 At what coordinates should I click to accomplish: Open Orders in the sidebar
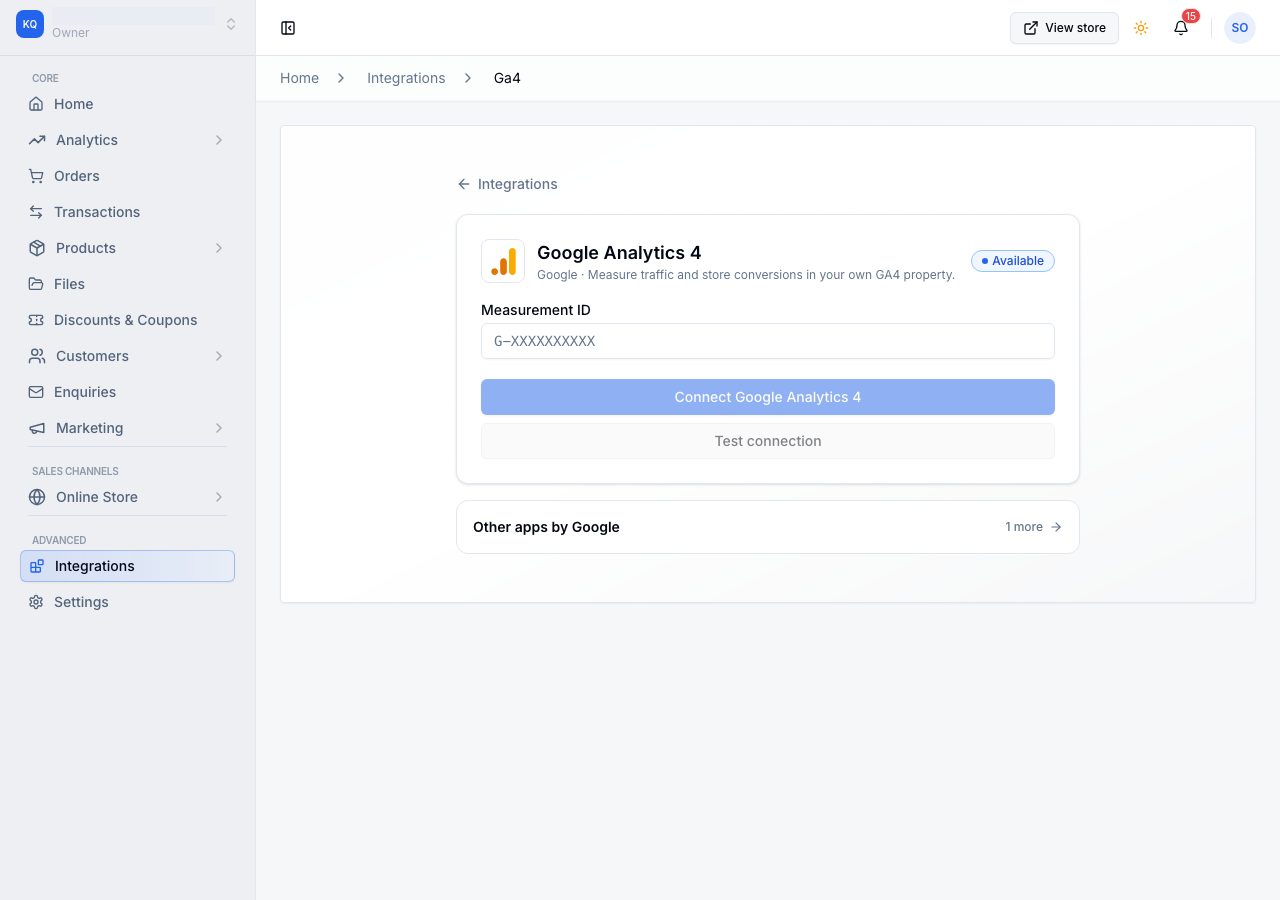[127, 176]
